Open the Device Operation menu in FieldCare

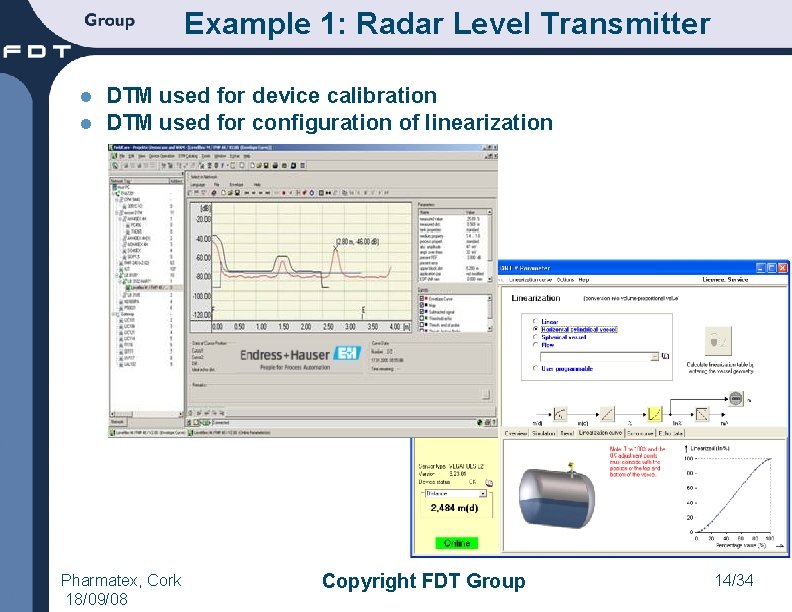(x=161, y=156)
